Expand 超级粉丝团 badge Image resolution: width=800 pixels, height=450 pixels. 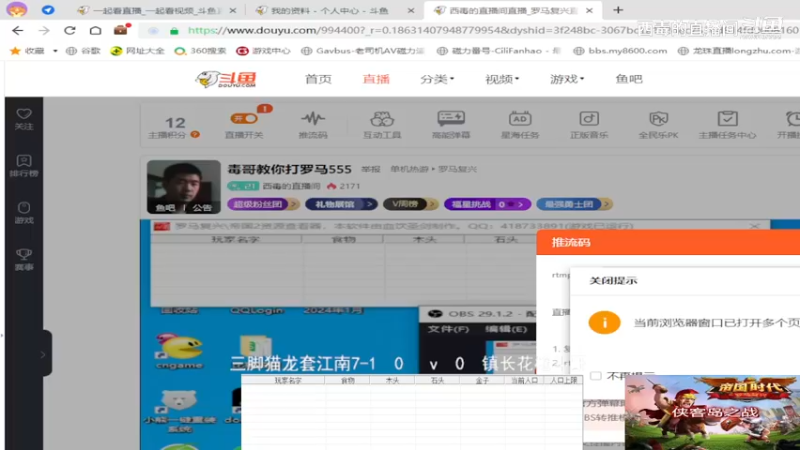pos(263,204)
